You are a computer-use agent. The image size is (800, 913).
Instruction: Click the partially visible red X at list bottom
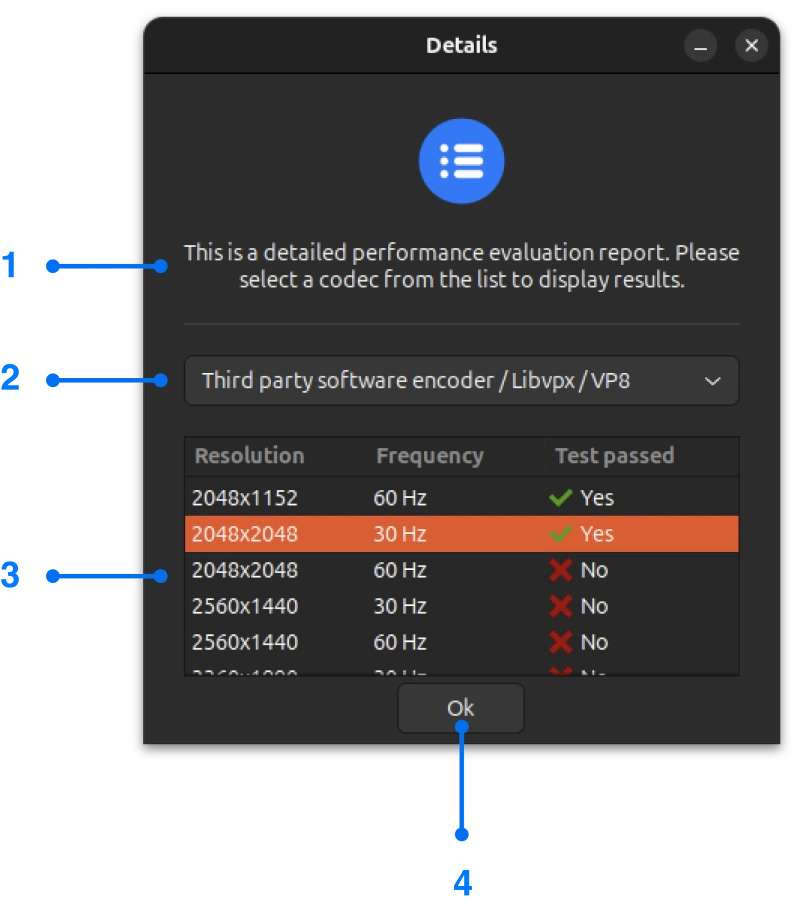(562, 672)
